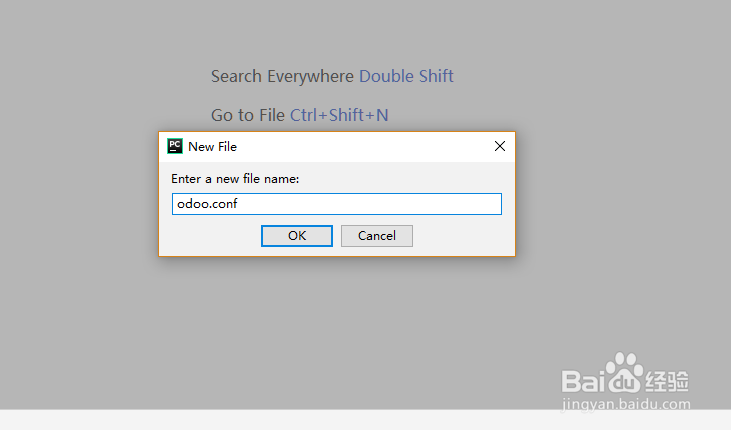Click the "du" letters inside the paw logo
This screenshot has height=430, width=731.
tap(624, 382)
